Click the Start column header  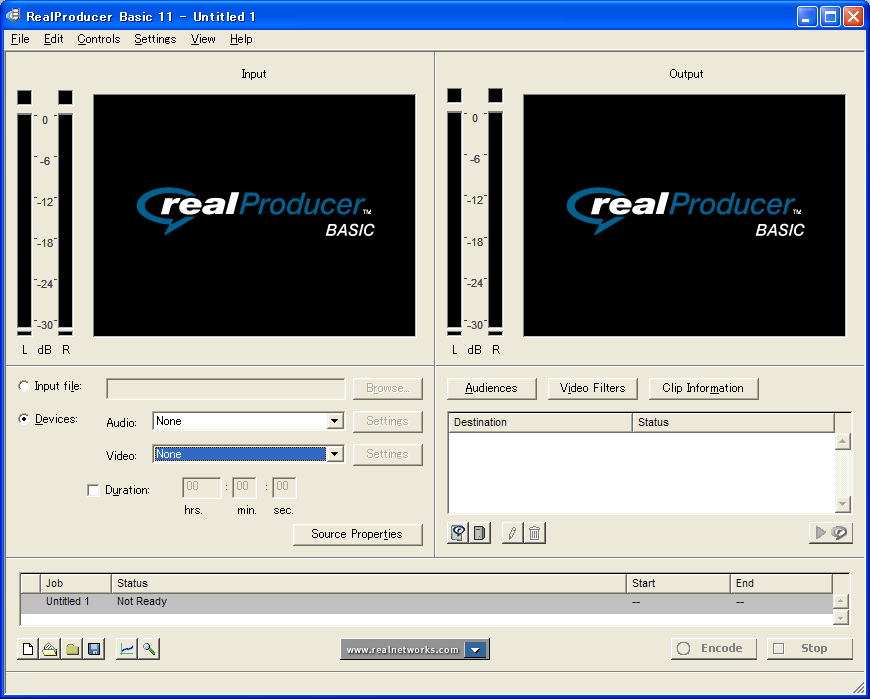click(x=679, y=584)
